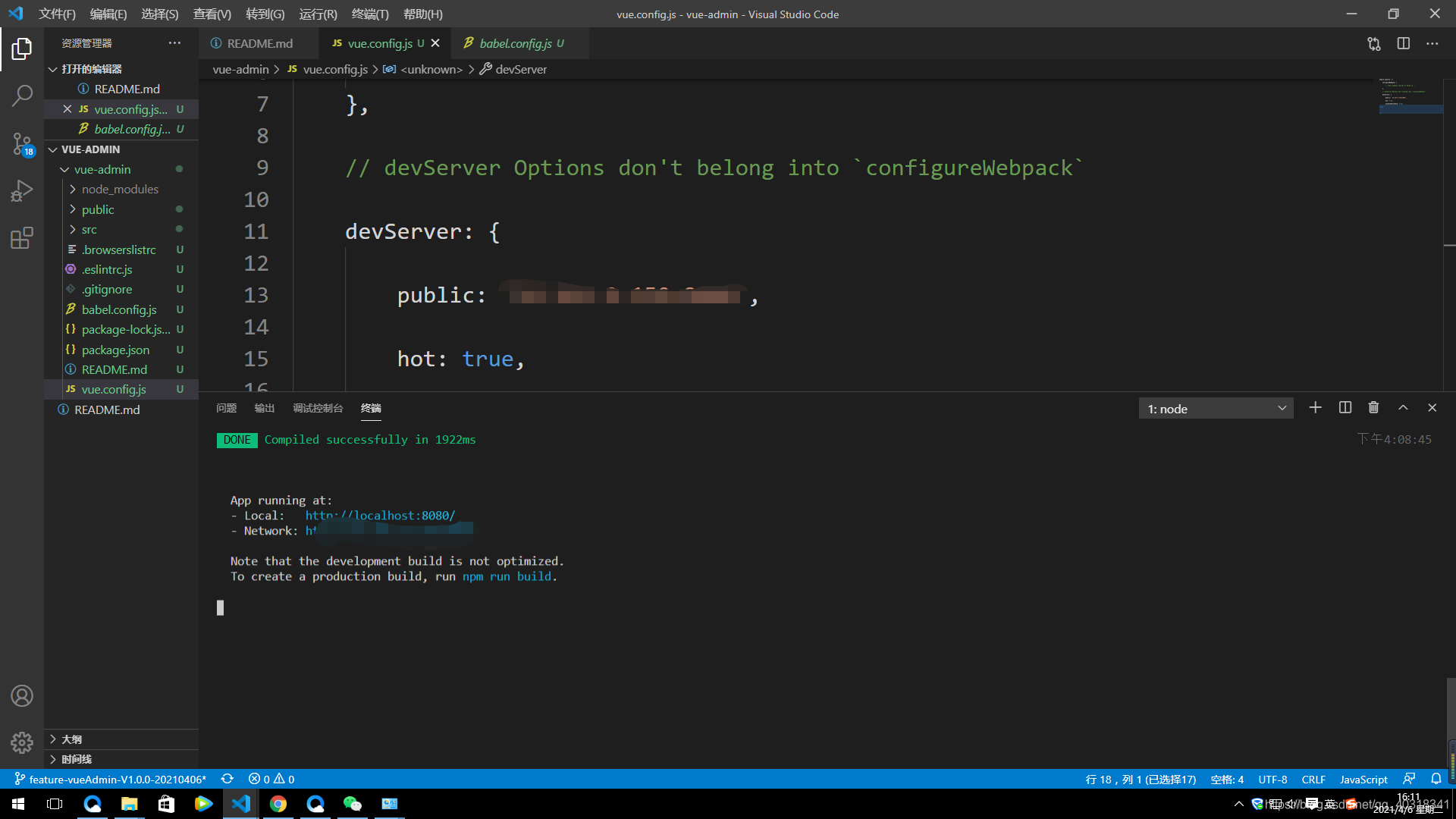Expand the node_modules folder

coord(120,190)
